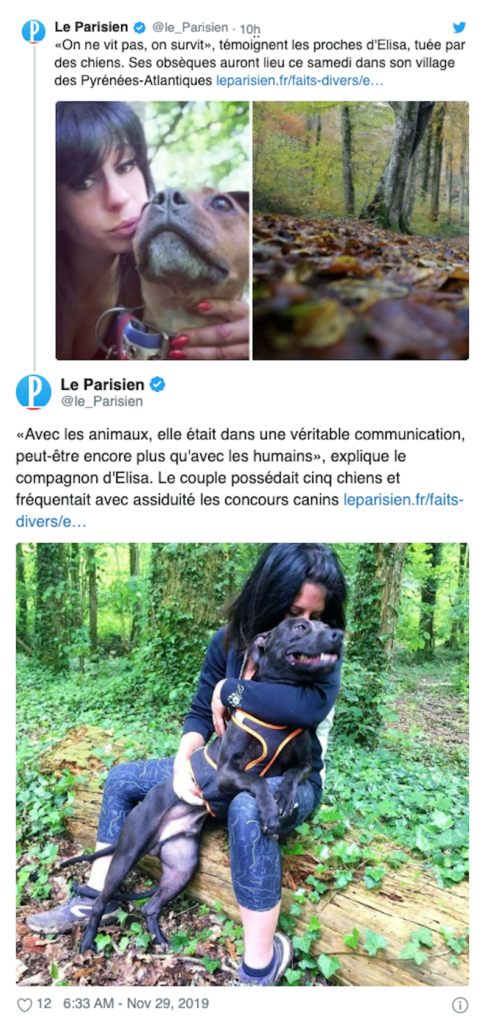
Task: Like the tweet with the heart icon
Action: (x=24, y=1004)
